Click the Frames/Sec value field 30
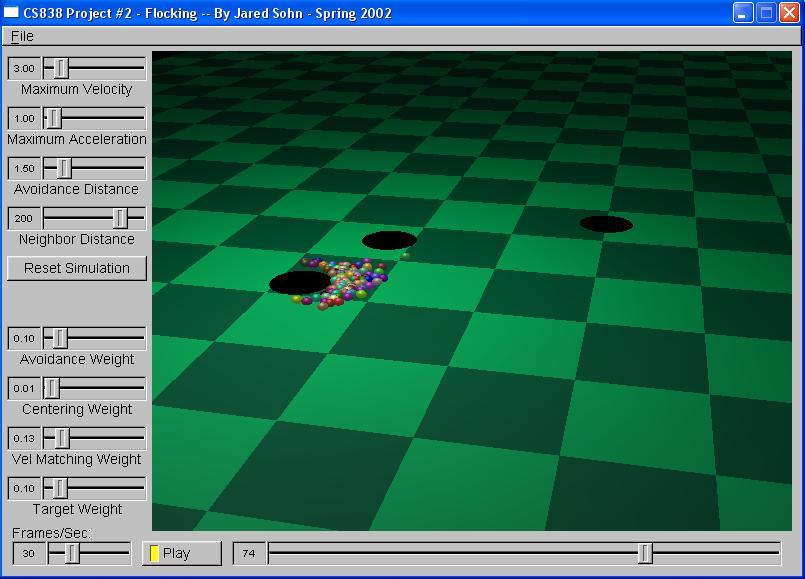Image resolution: width=805 pixels, height=579 pixels. click(x=29, y=553)
